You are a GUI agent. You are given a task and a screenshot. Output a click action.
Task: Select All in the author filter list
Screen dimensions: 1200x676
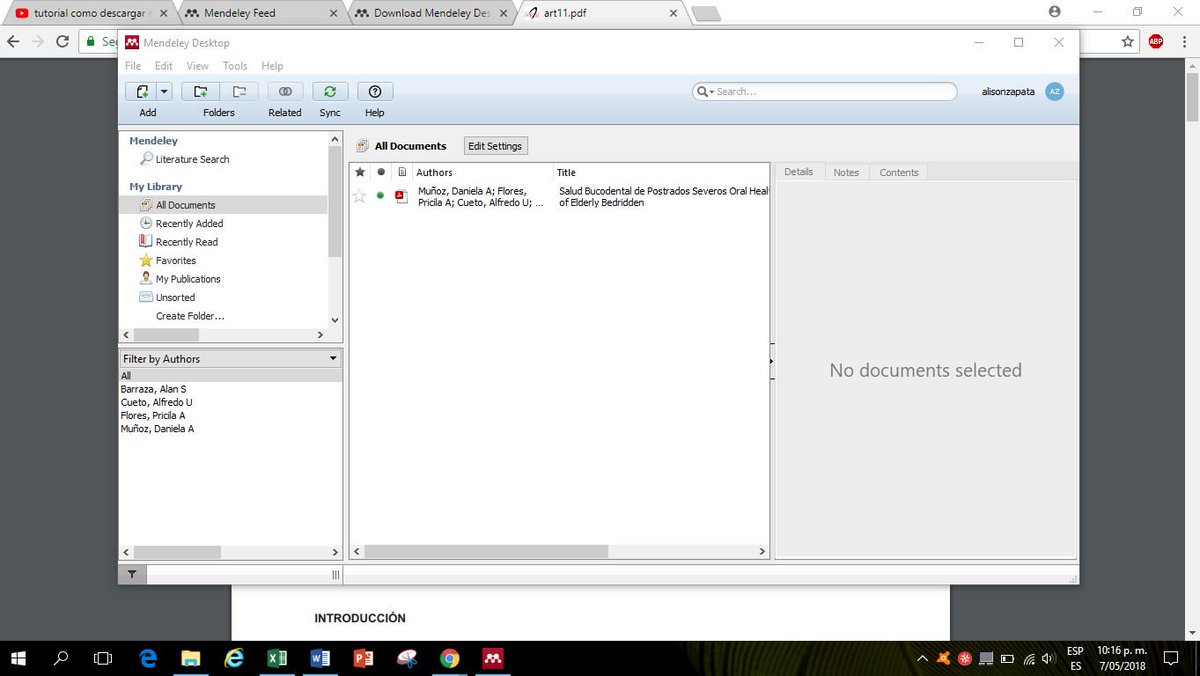tap(230, 376)
